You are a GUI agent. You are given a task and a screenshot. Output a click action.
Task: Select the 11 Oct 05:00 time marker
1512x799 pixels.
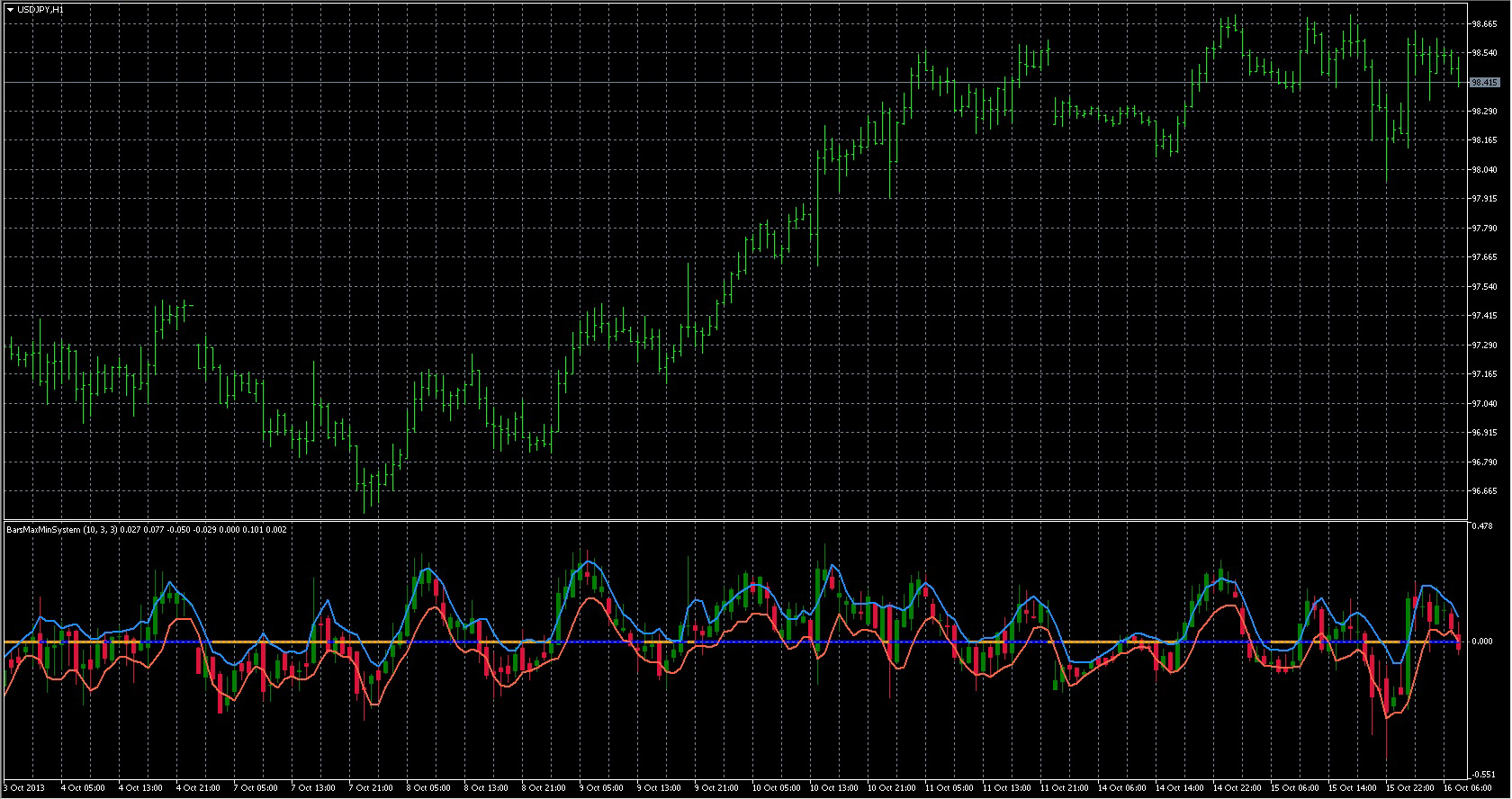point(947,788)
